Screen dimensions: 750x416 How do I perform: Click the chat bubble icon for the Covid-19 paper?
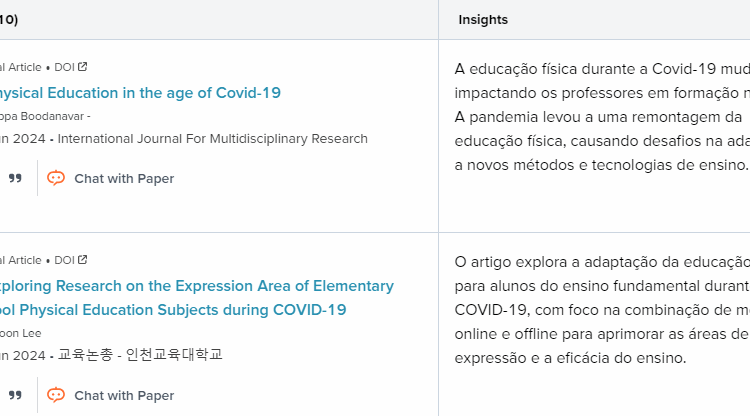click(x=56, y=179)
